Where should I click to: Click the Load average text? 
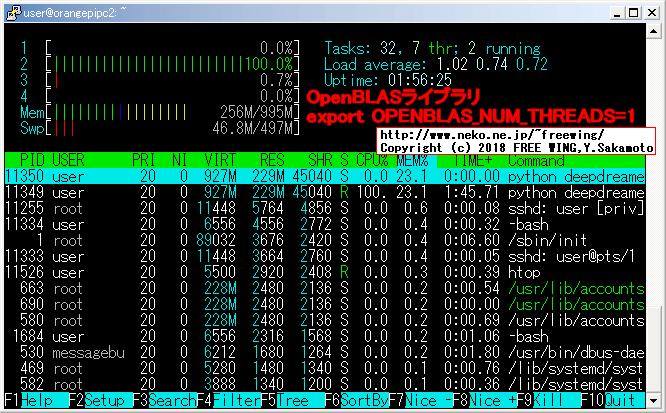pos(436,64)
